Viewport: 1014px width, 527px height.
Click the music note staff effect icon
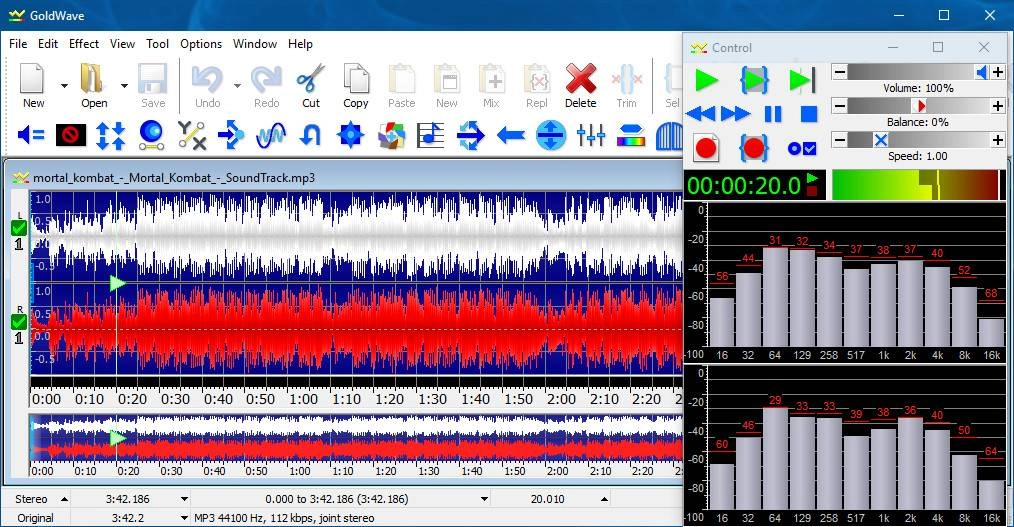click(430, 136)
